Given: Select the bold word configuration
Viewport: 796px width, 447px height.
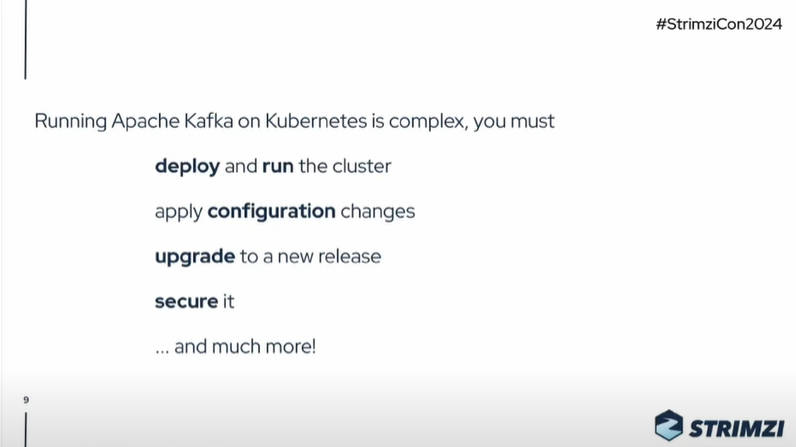Looking at the screenshot, I should 272,212.
